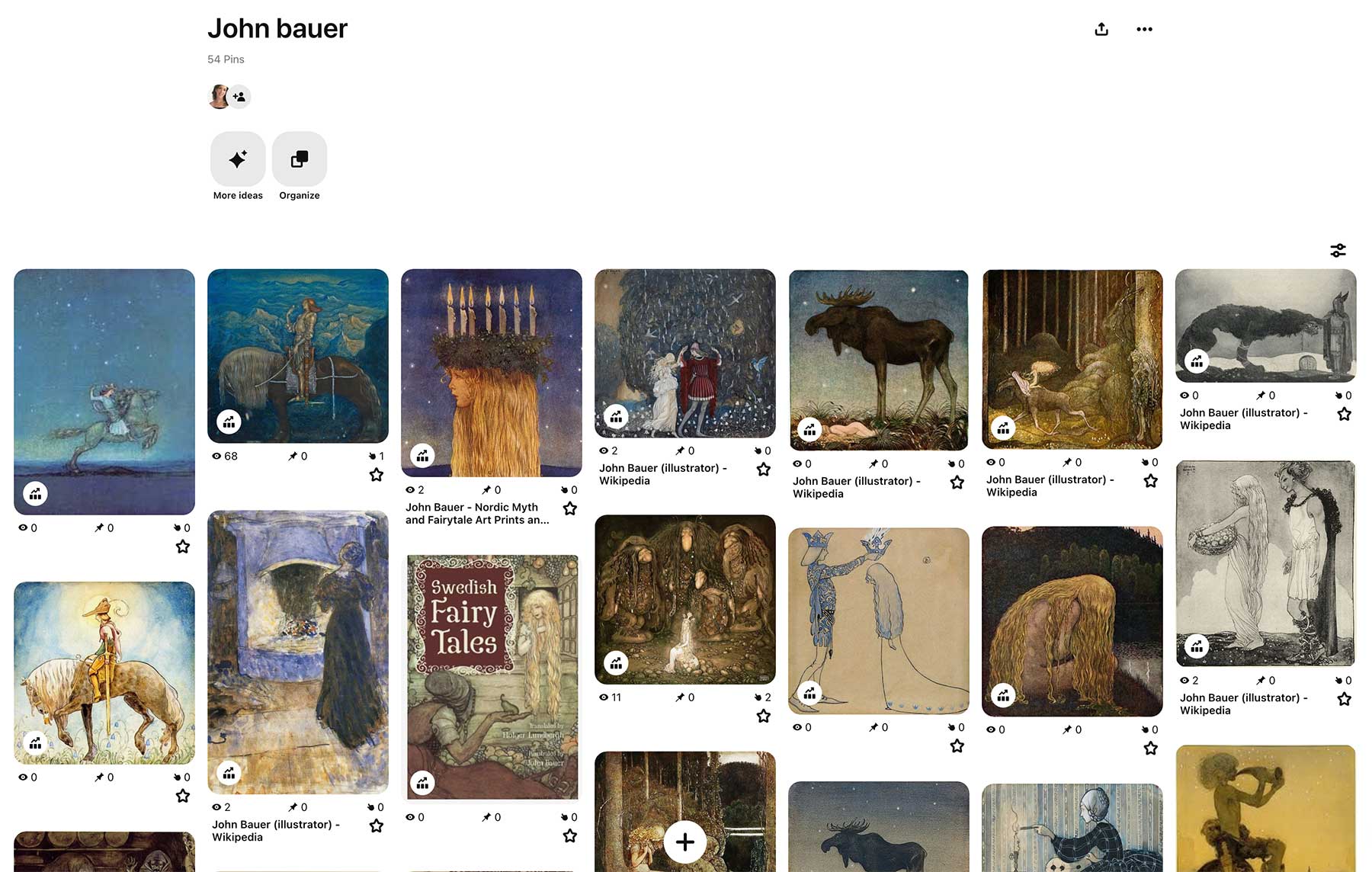
Task: Toggle star on the 68-views horse pin
Action: click(x=377, y=475)
